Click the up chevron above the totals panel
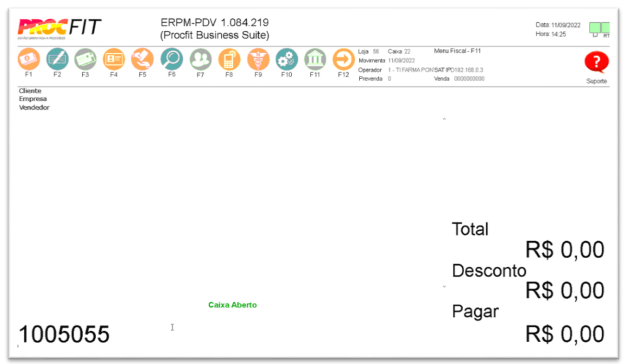625x364 pixels. pyautogui.click(x=444, y=119)
